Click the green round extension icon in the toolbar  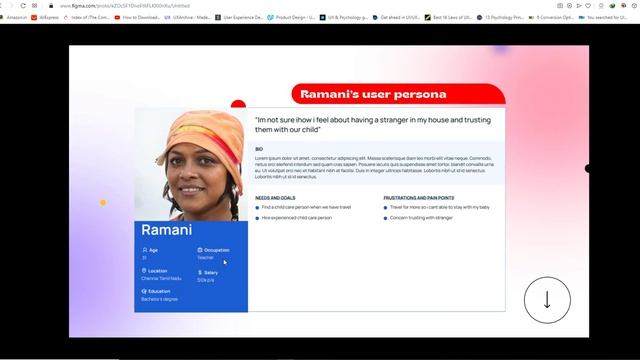click(x=612, y=6)
